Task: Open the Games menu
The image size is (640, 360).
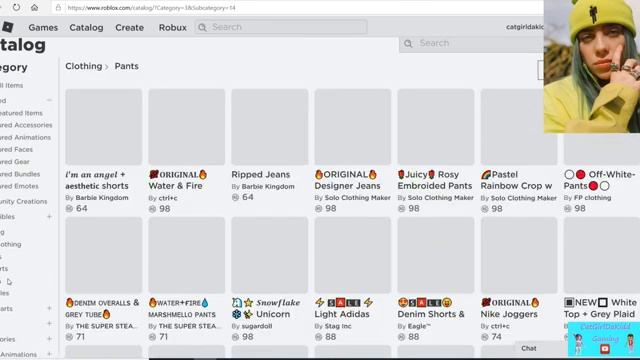Action: [x=43, y=27]
